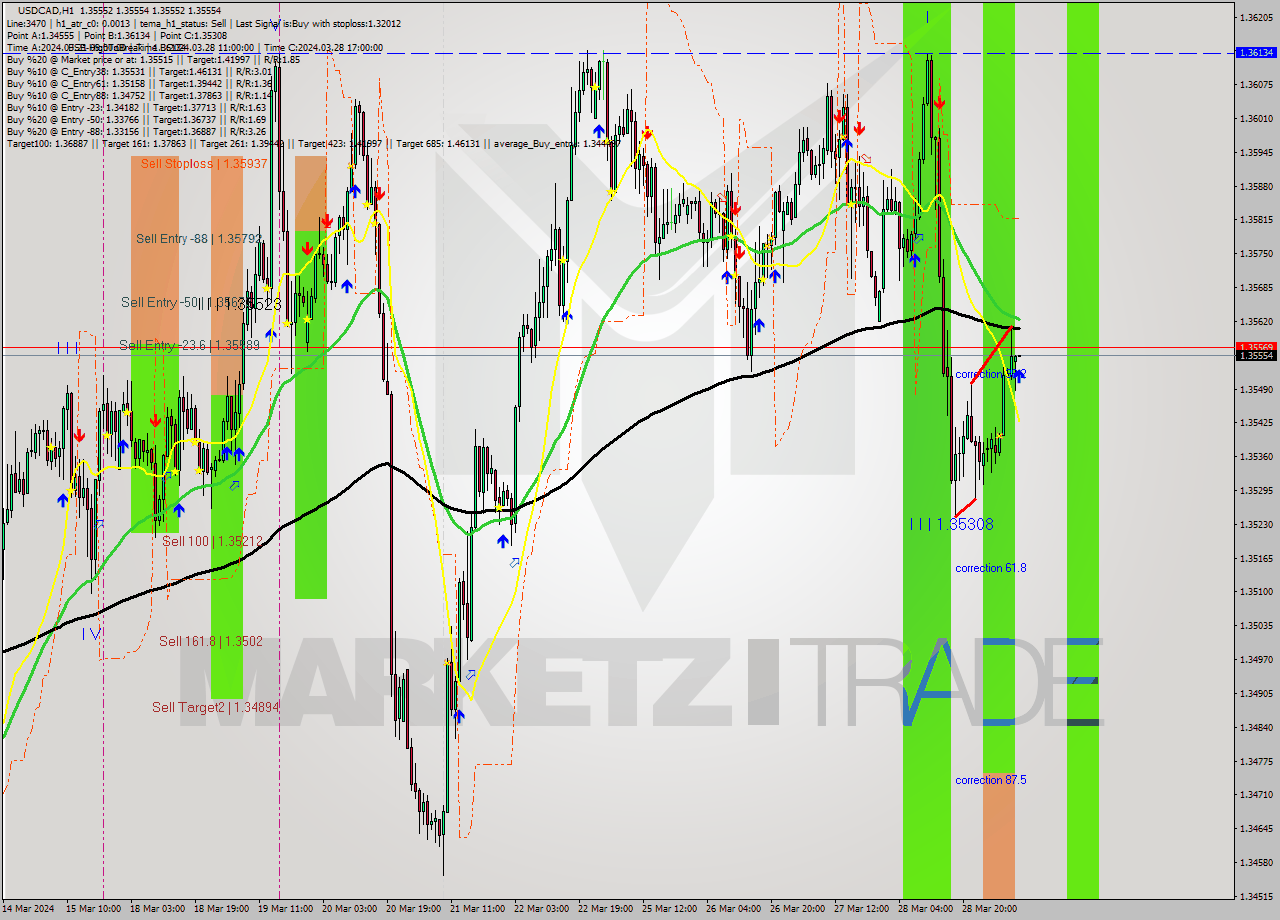Click the 'I V' wave label
1280x920 pixels.
click(x=91, y=633)
